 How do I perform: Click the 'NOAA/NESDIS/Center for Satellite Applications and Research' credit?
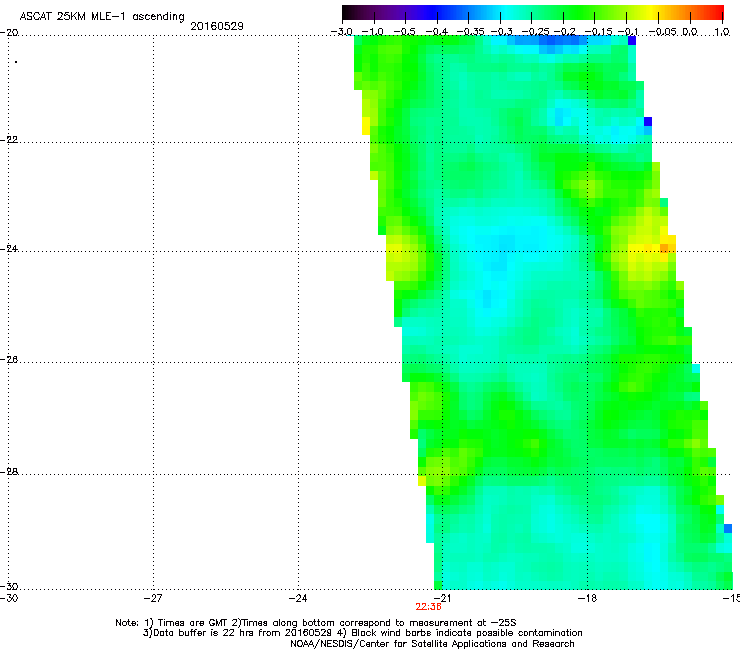pos(432,644)
